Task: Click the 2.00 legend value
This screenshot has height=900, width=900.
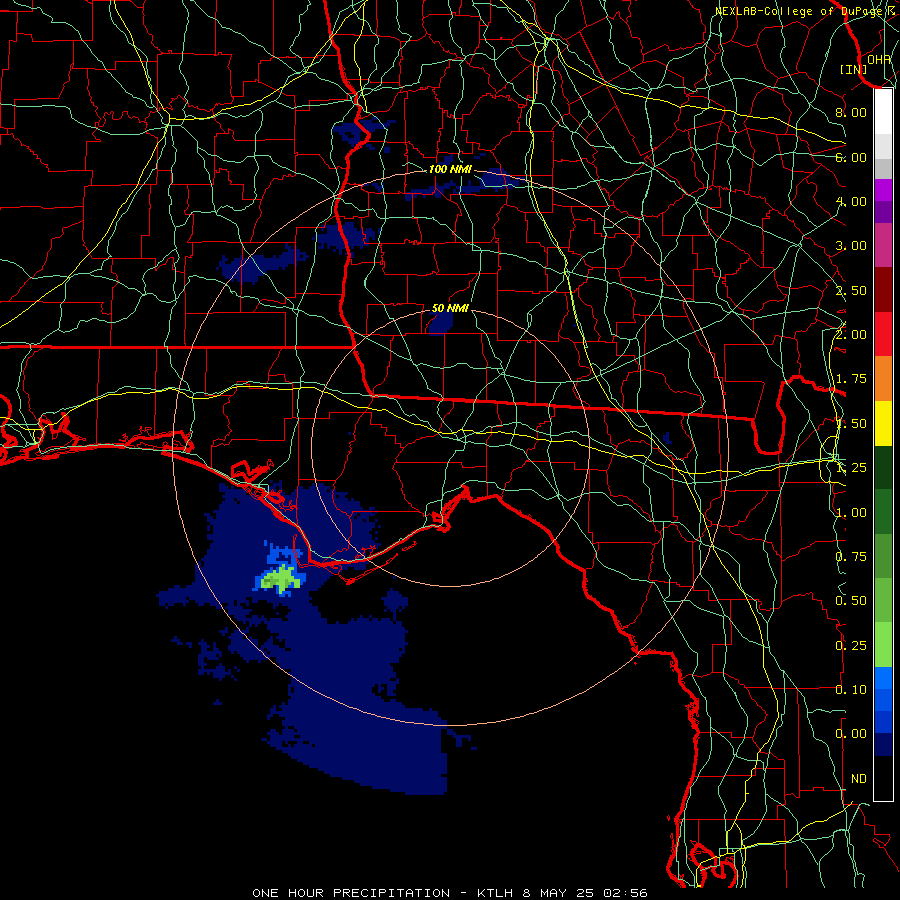Action: [851, 335]
